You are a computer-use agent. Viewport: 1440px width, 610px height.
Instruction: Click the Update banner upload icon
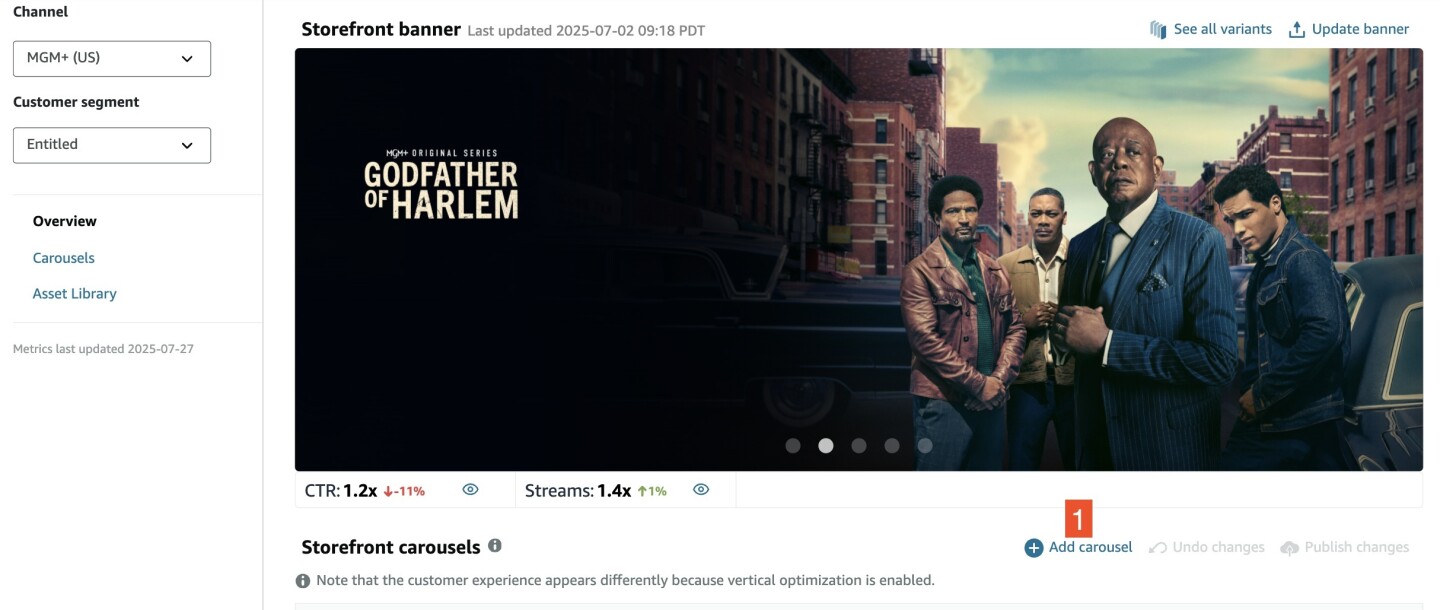1297,29
